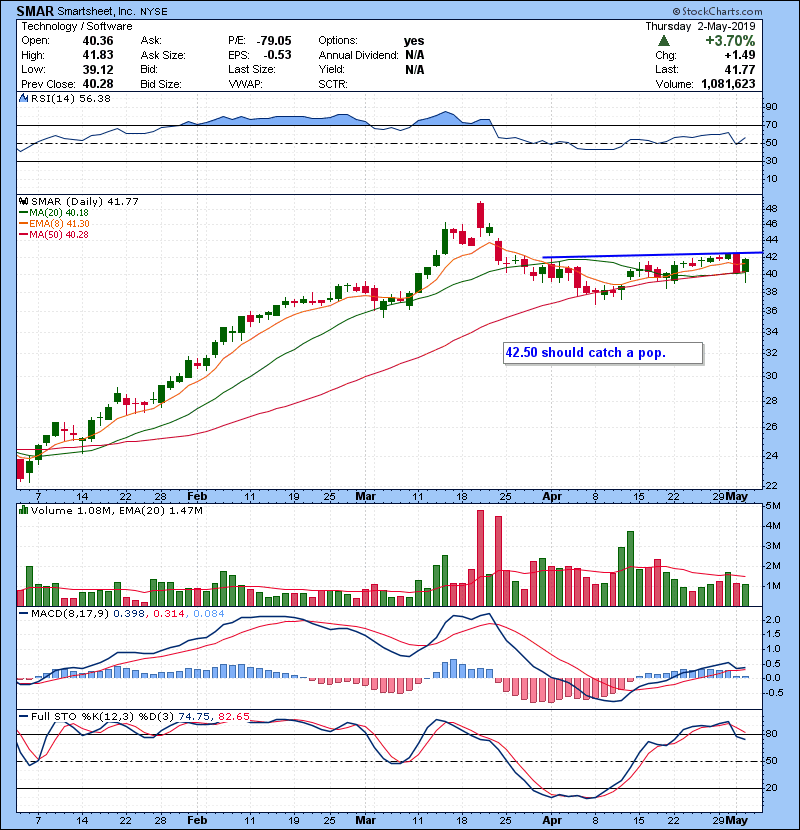Select the Chg value +1.49
The height and width of the screenshot is (830, 800).
coord(740,55)
